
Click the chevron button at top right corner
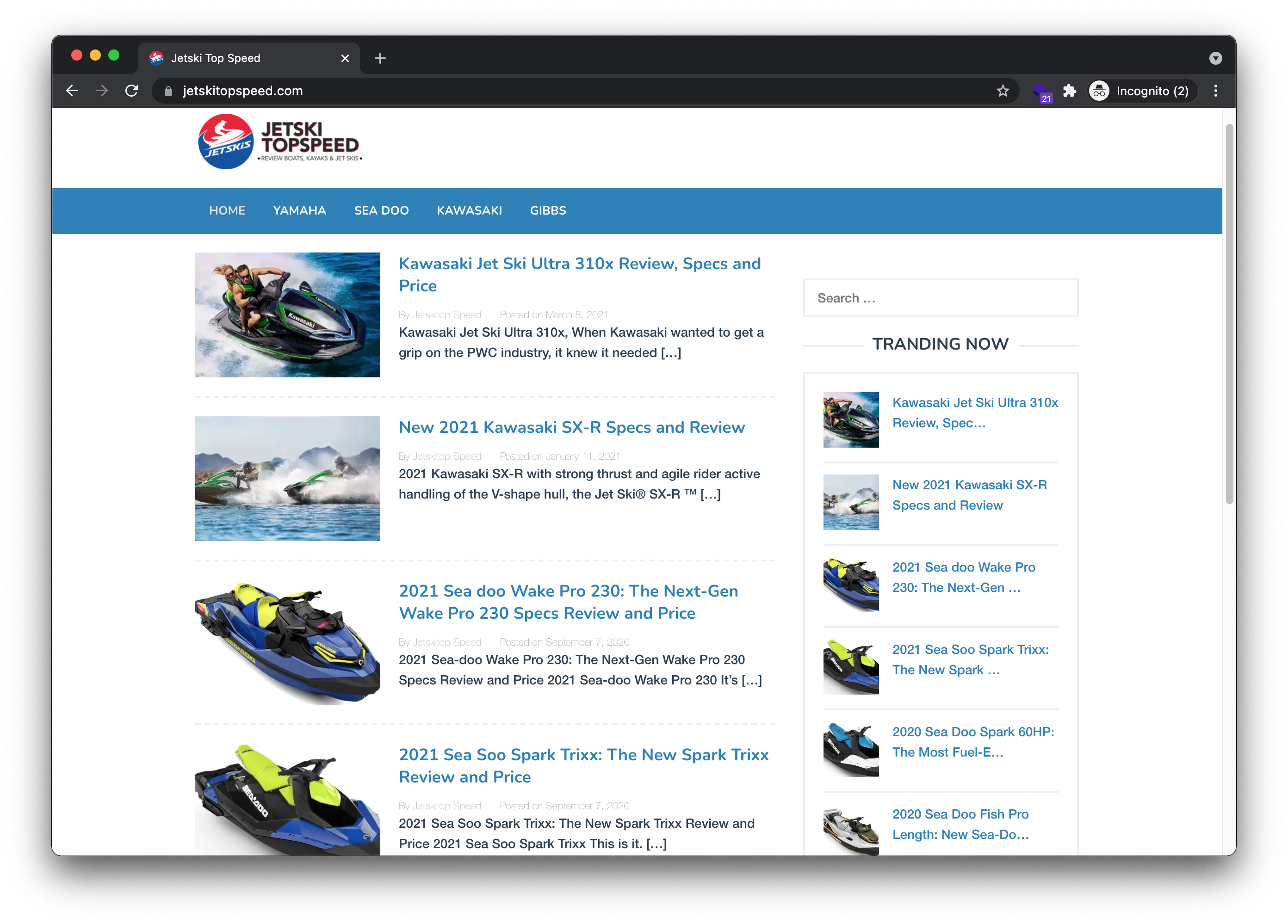point(1215,57)
